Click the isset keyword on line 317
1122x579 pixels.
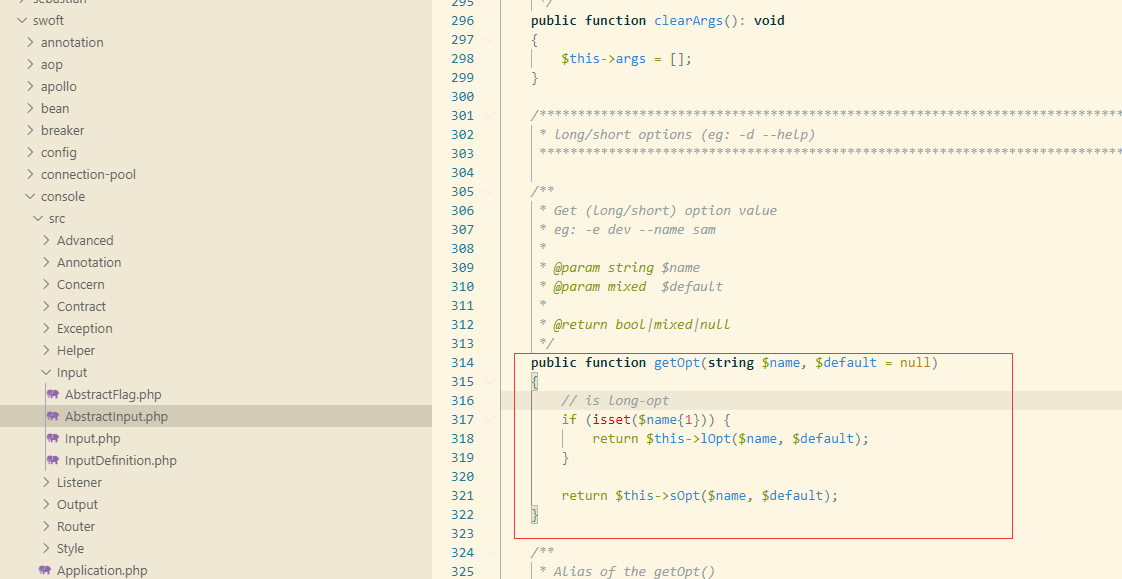coord(612,419)
